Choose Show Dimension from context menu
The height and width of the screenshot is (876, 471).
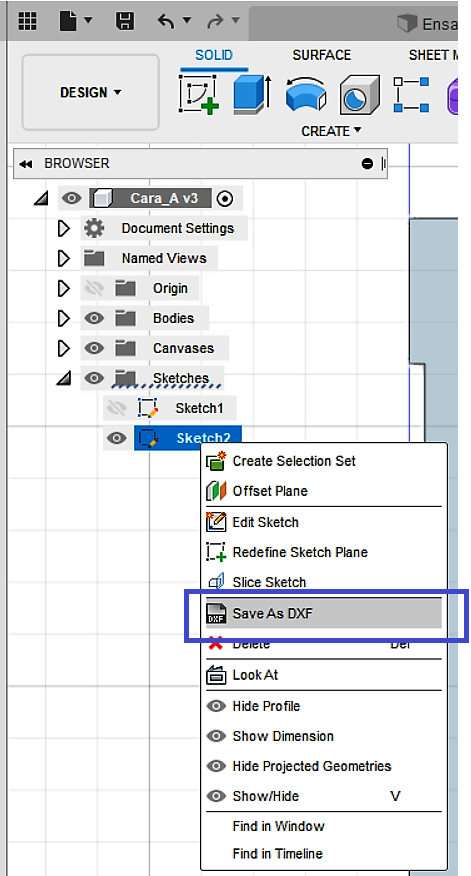pyautogui.click(x=323, y=736)
